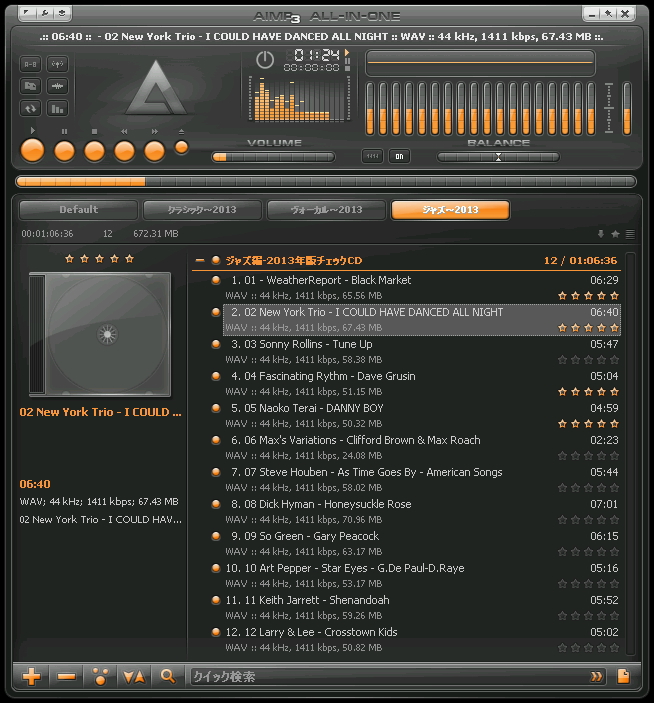The image size is (654, 703).
Task: Click the favorites star icon above playlist
Action: (x=615, y=234)
